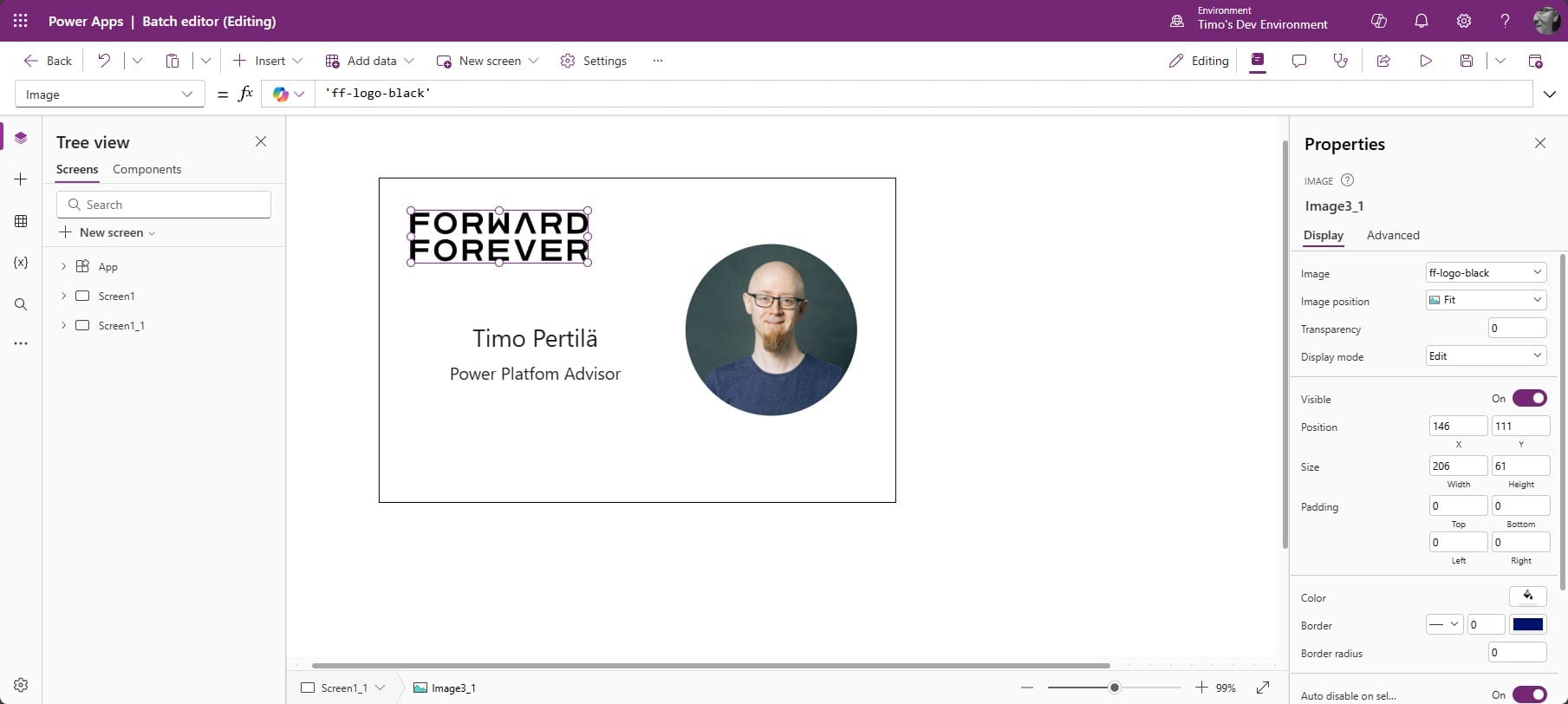Open notifications bell icon

[x=1422, y=21]
